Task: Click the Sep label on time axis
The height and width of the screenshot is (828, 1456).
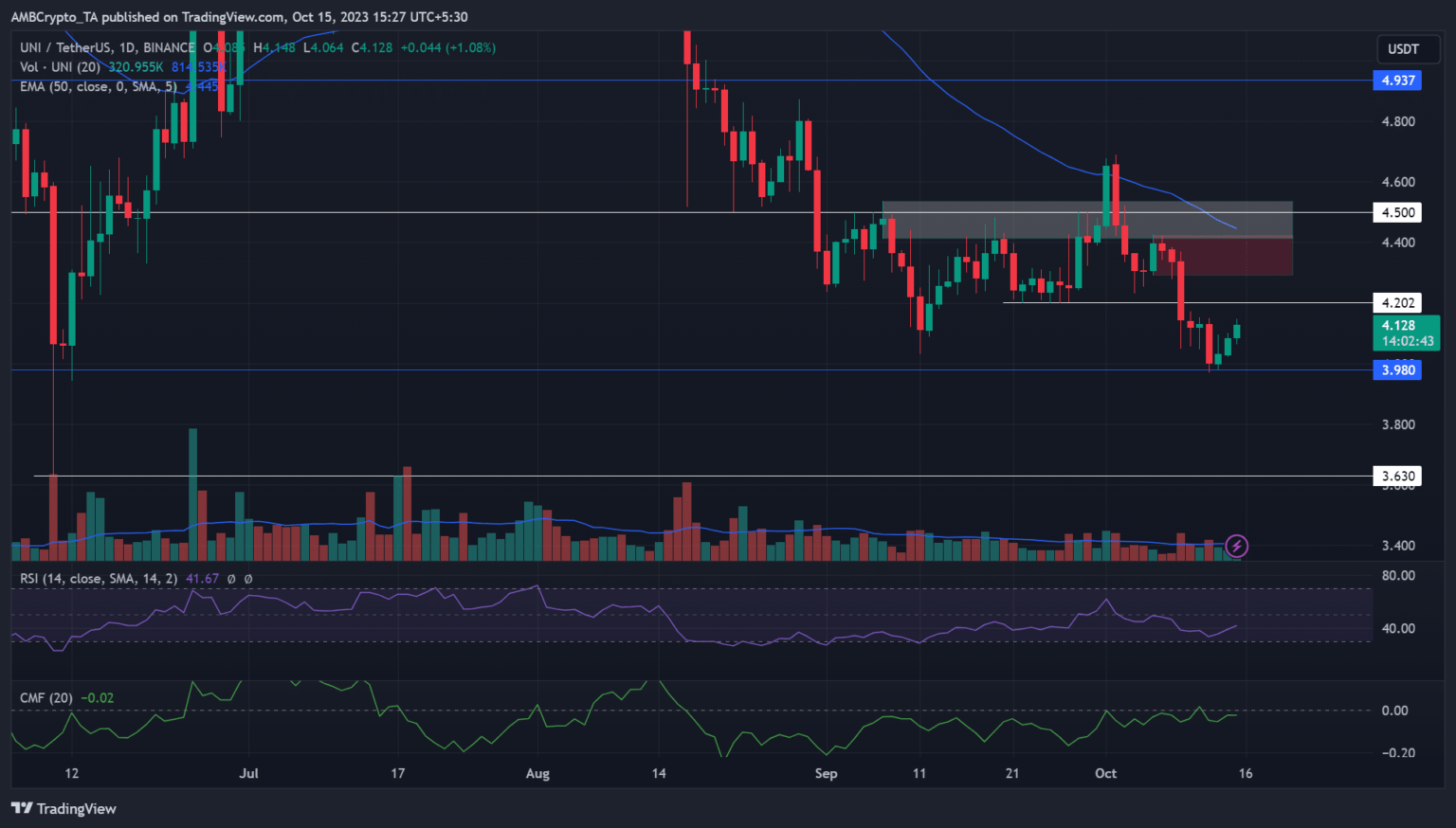Action: point(826,773)
